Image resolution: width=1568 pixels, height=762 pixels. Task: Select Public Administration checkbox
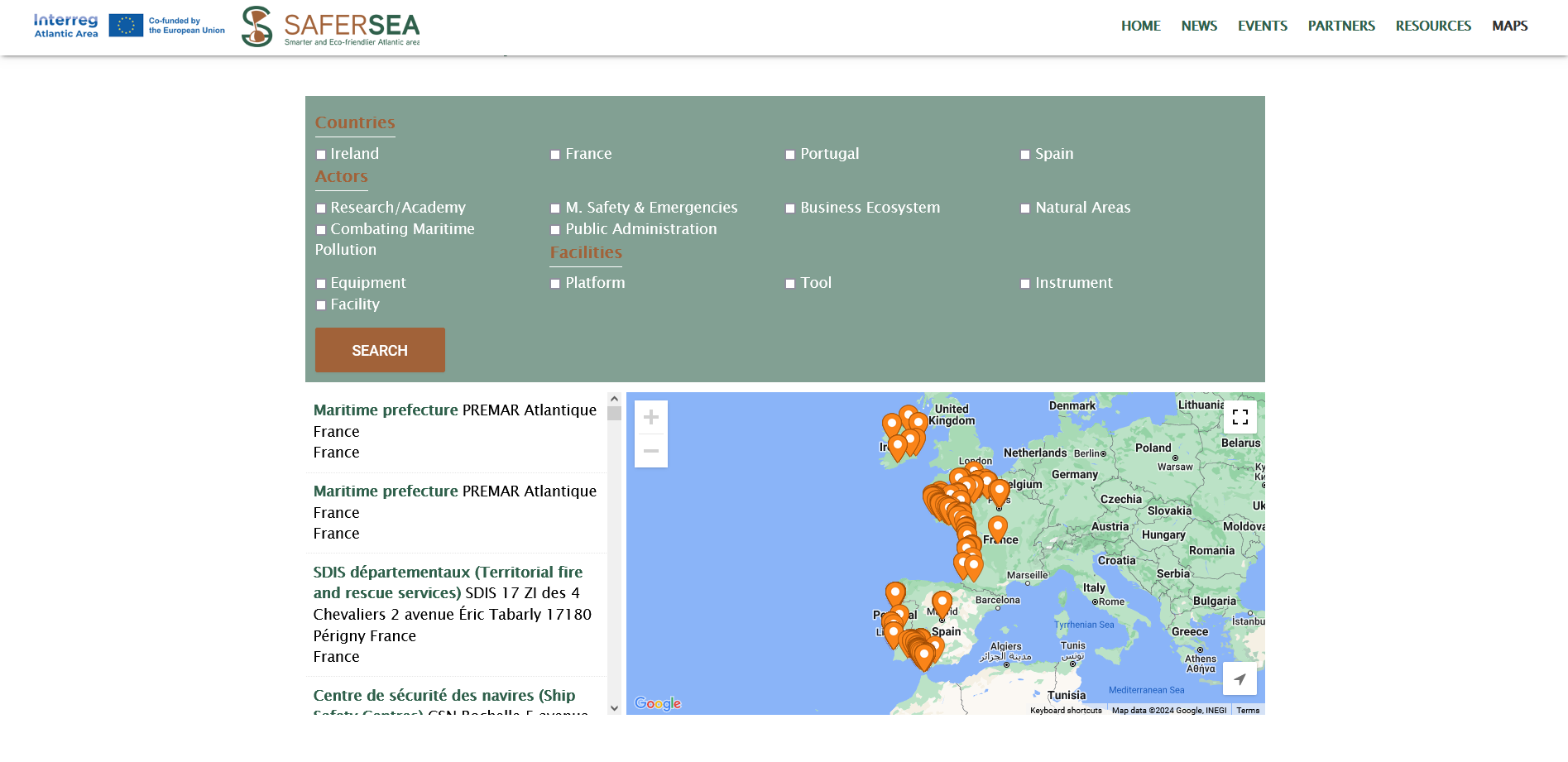tap(555, 230)
